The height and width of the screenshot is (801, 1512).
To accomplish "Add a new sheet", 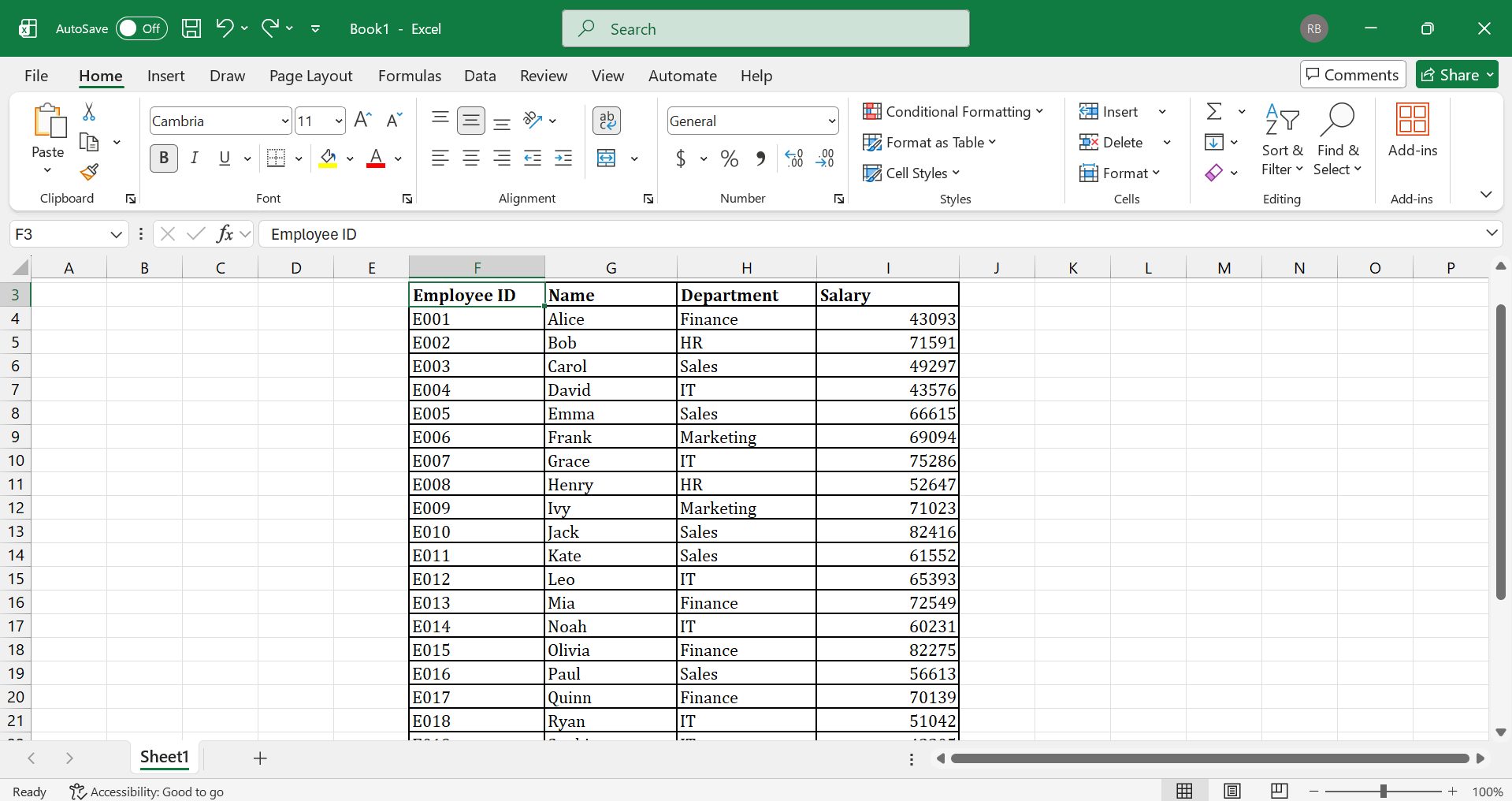I will click(x=260, y=758).
